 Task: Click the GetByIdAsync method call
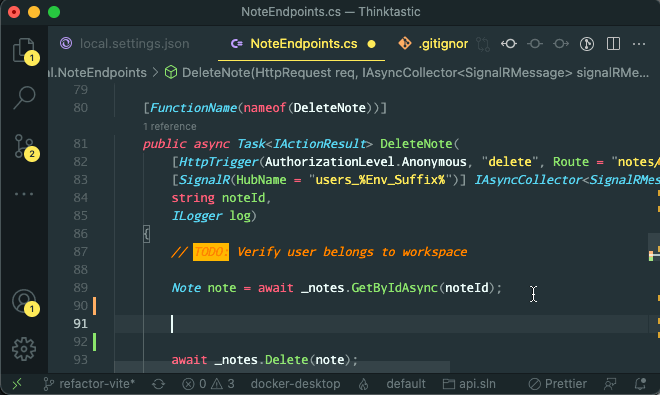click(394, 288)
